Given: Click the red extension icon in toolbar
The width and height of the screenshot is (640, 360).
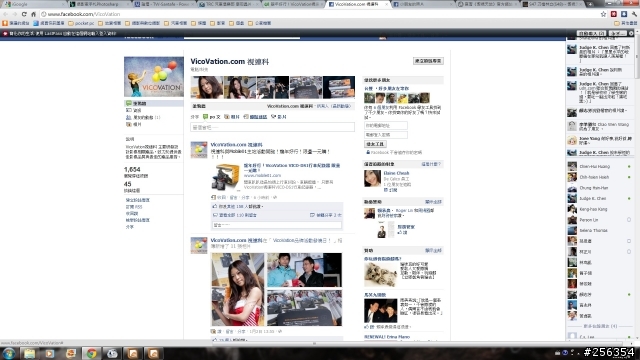Looking at the screenshot, I should tap(613, 14).
